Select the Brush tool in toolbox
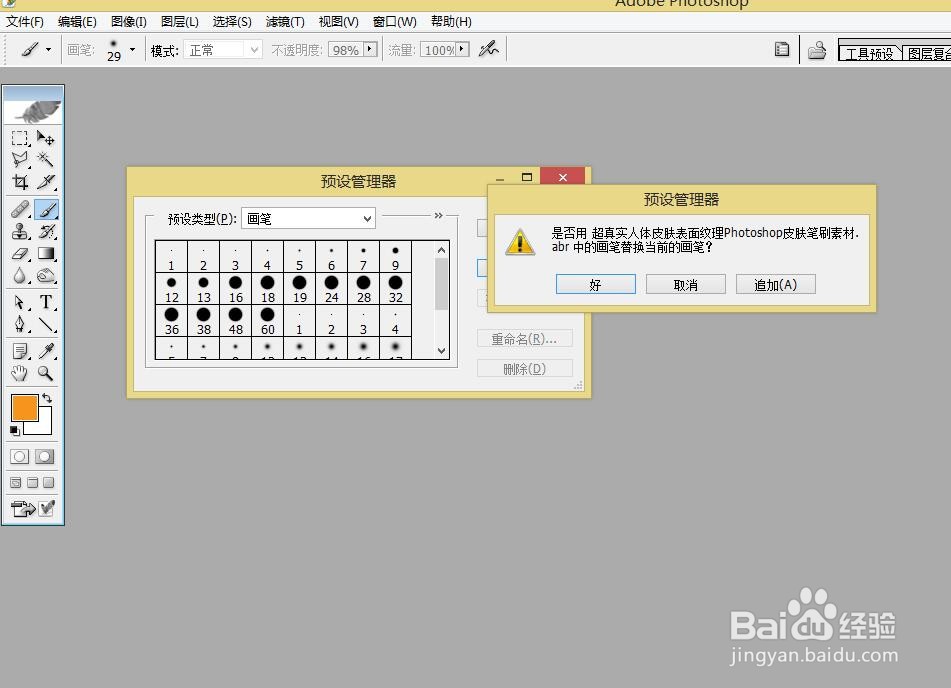 [46, 210]
